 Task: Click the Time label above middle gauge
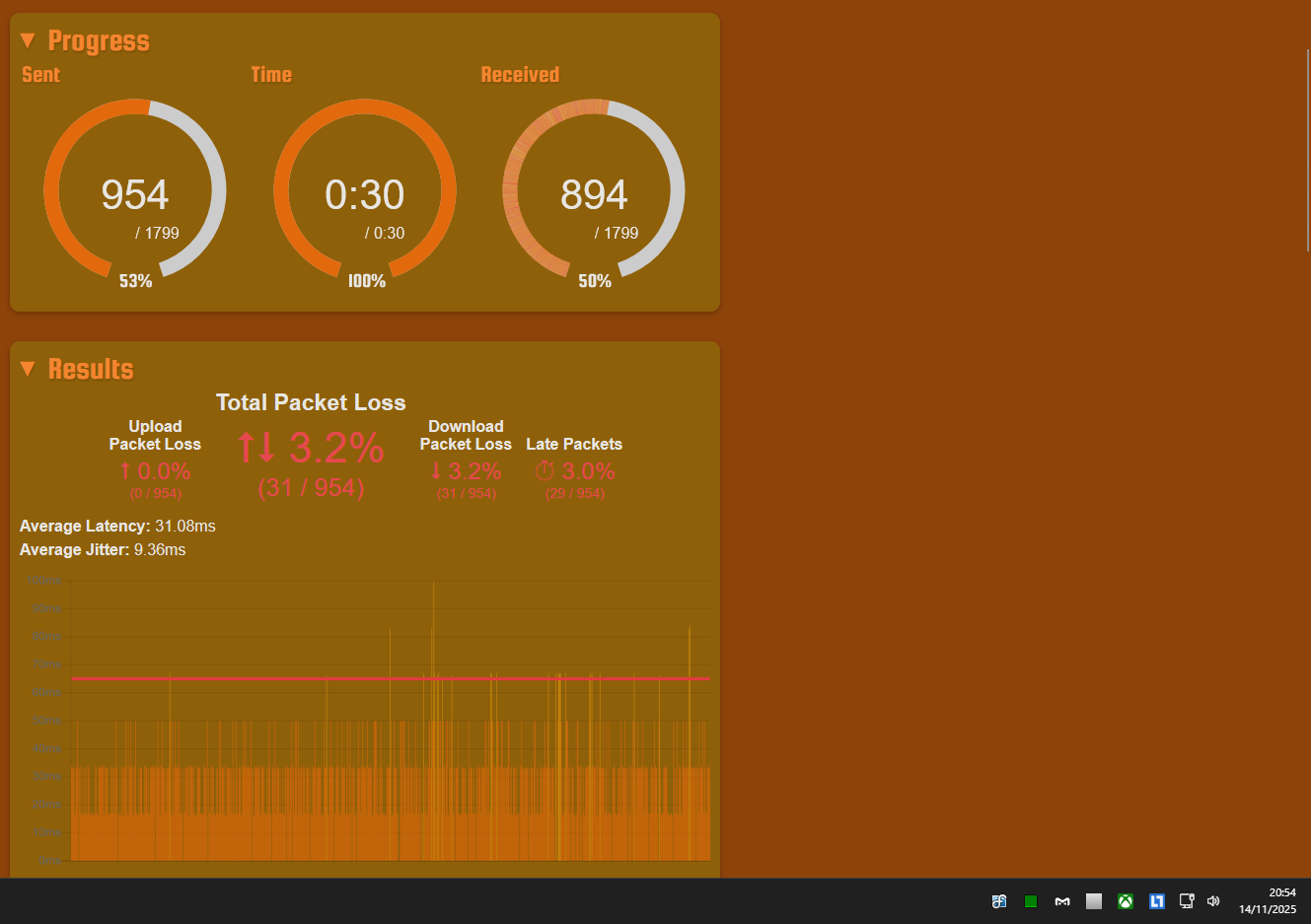[x=271, y=75]
